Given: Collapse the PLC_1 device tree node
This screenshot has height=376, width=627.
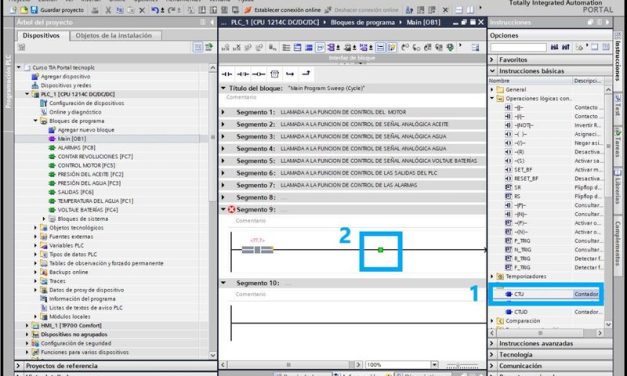Looking at the screenshot, I should (27, 94).
